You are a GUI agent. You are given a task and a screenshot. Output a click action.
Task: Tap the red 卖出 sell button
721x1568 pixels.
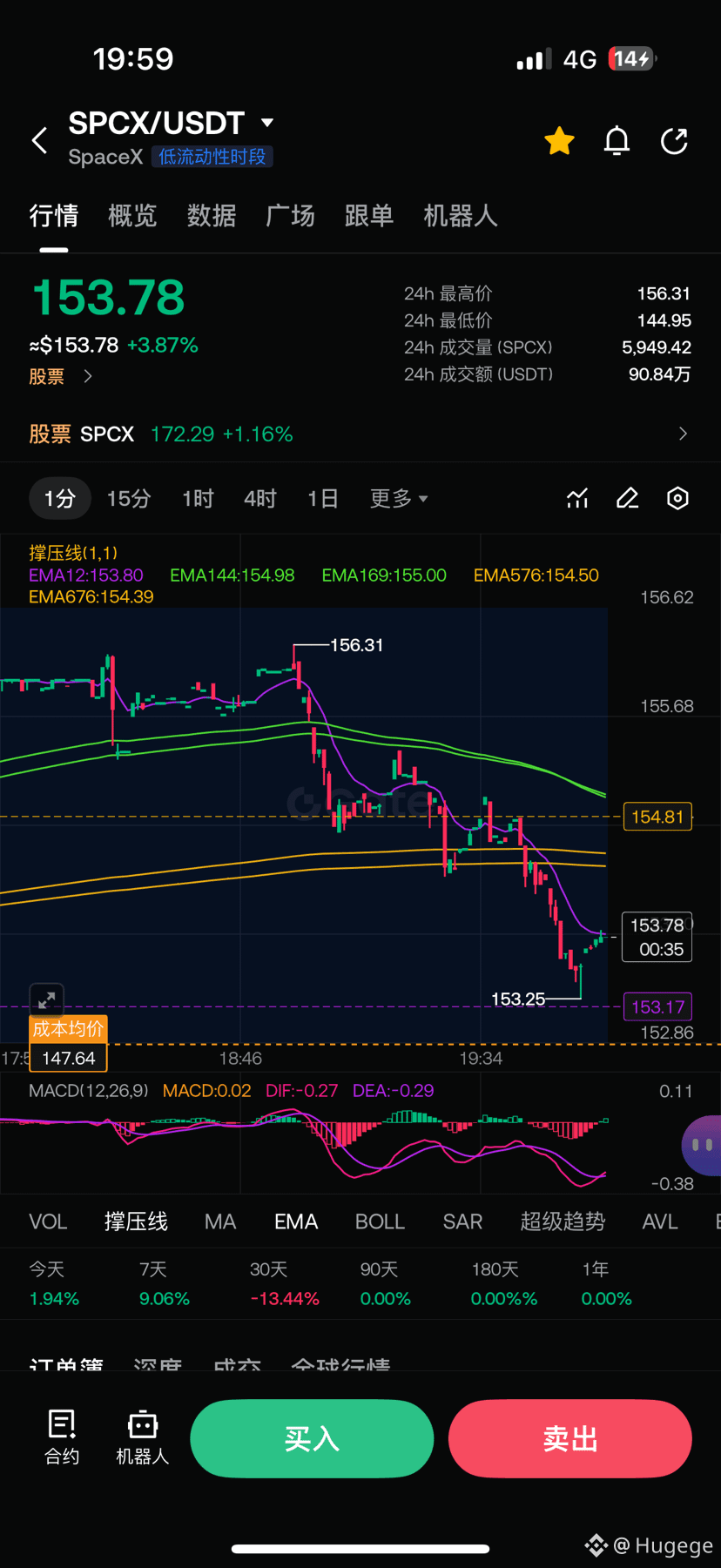[570, 1438]
